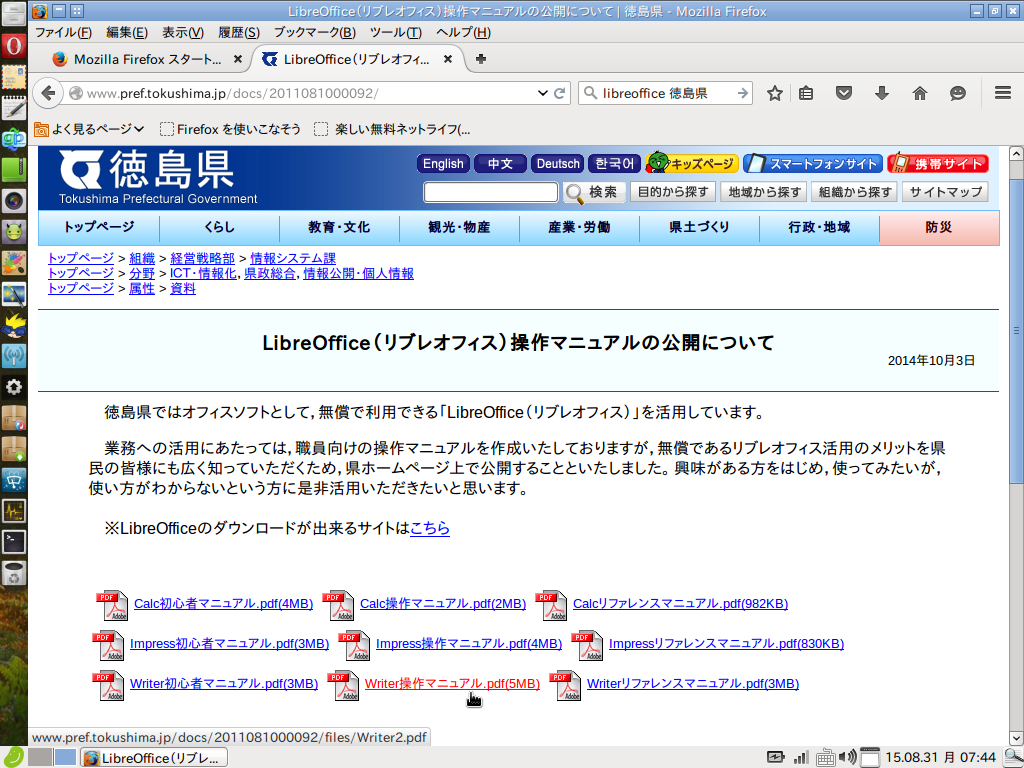Click the PDF icon for Writerリファレンスマニュアル
The height and width of the screenshot is (768, 1024).
click(x=566, y=685)
